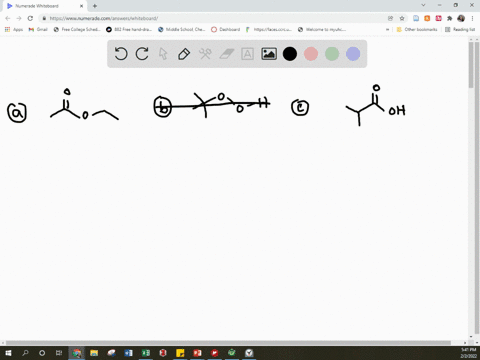
Task: Open the Dashboard bookmark
Action: coord(226,29)
